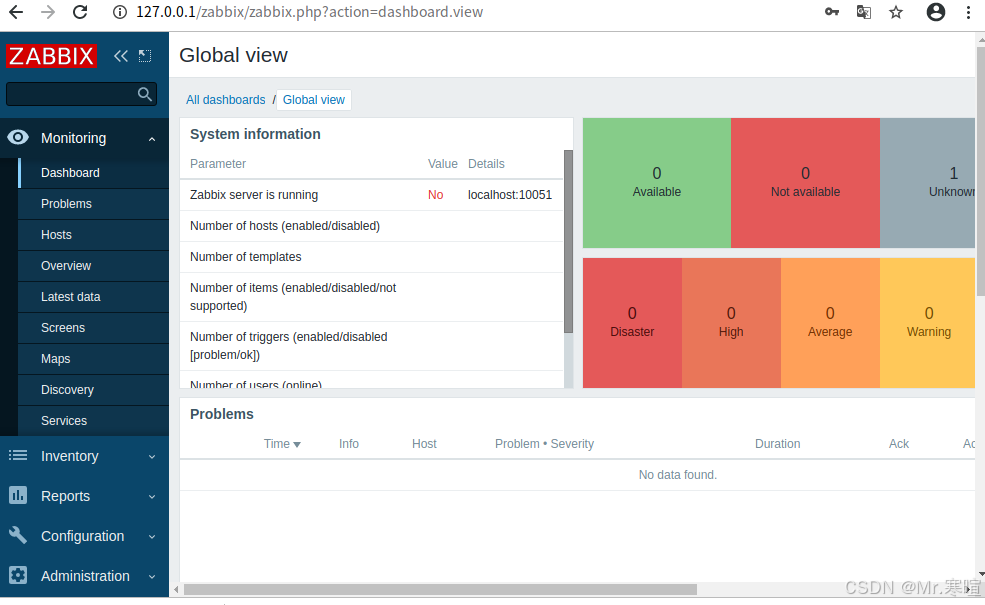985x605 pixels.
Task: Click the 'Problem • Severity' column header
Action: [544, 444]
